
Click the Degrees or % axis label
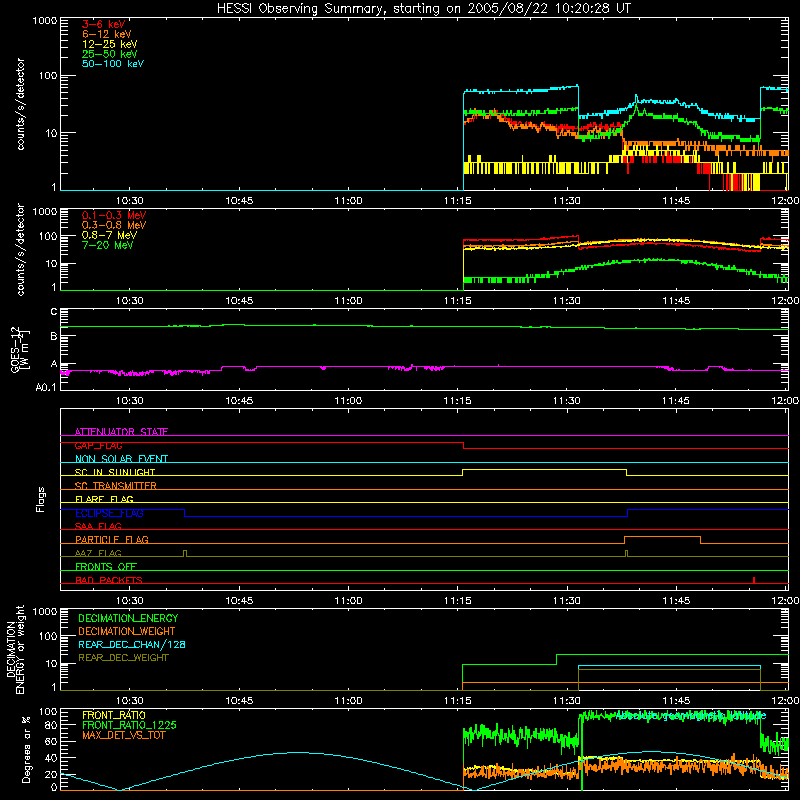[x=26, y=749]
